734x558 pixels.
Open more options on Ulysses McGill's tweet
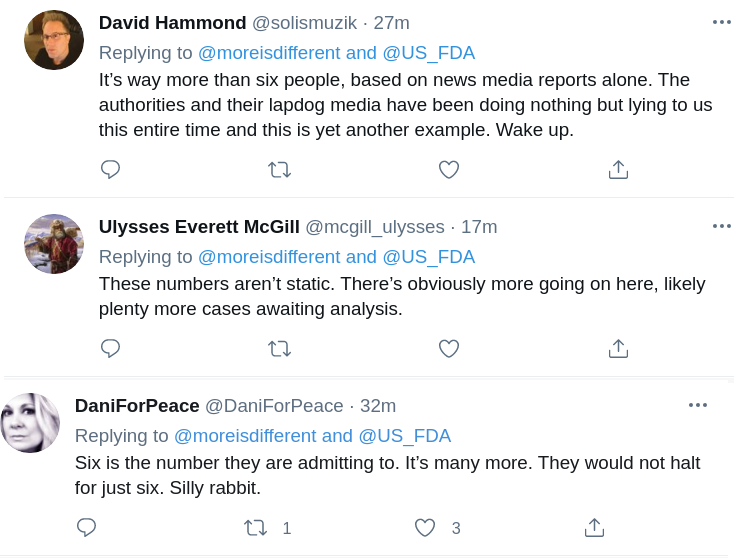point(721,226)
